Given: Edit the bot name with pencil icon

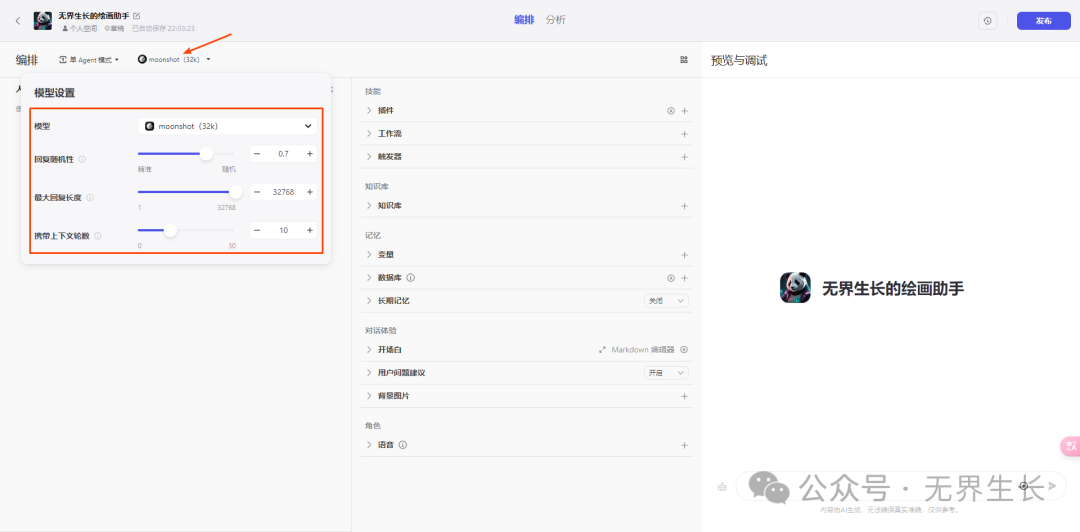Looking at the screenshot, I should point(136,15).
